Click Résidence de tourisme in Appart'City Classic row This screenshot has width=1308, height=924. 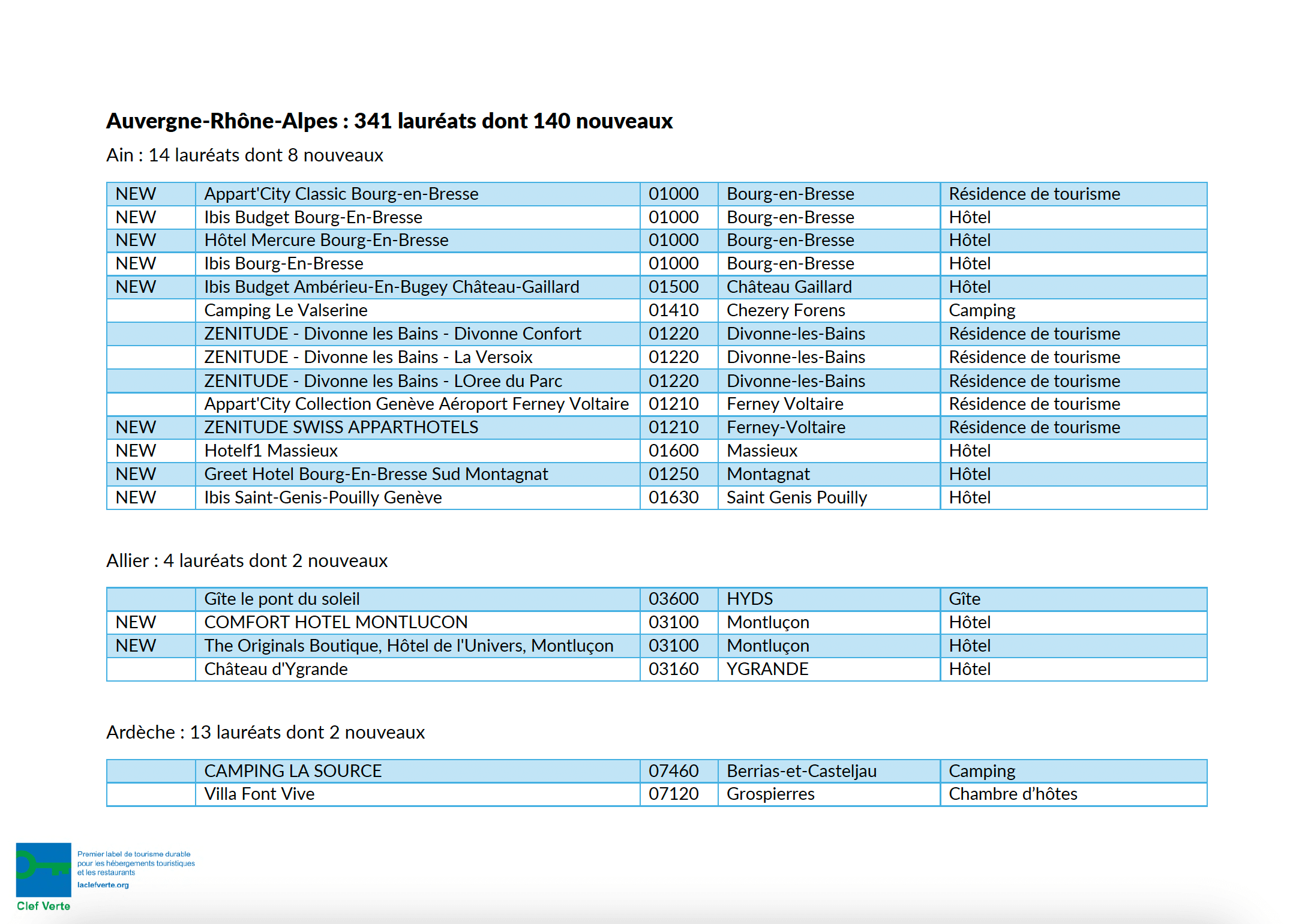[1074, 194]
